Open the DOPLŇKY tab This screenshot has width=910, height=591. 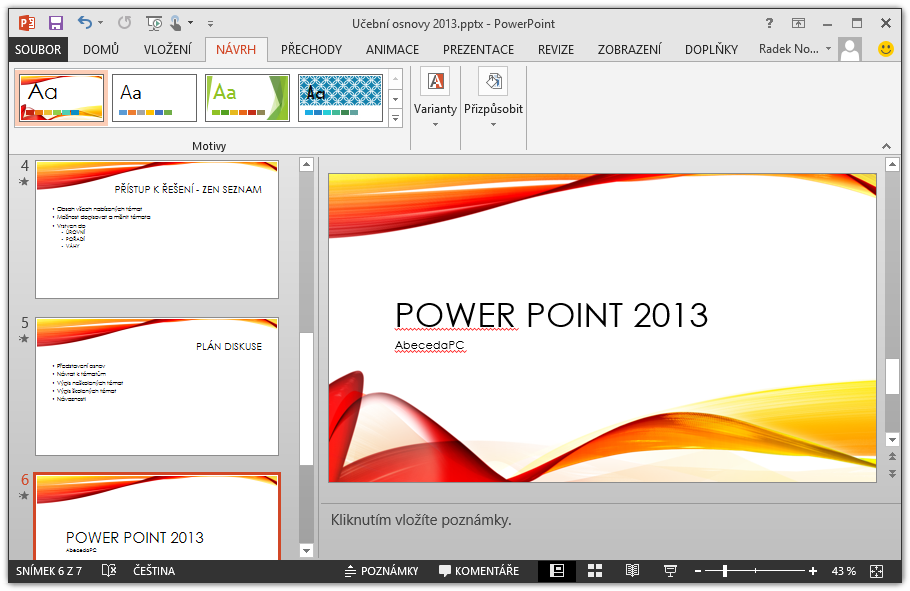[711, 49]
